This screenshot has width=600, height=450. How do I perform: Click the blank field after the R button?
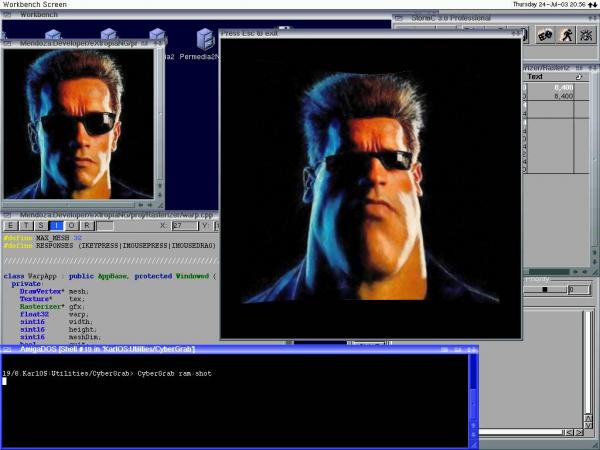click(x=105, y=226)
